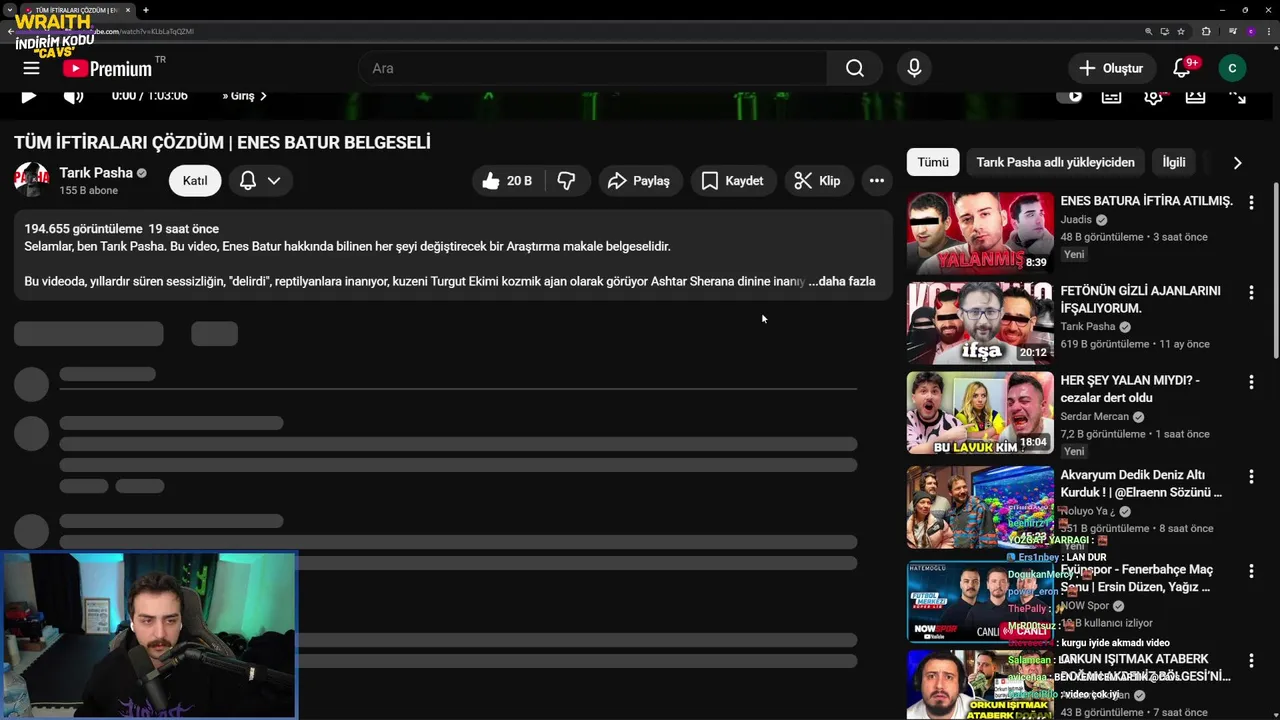Join the channel with the Katıl button
The height and width of the screenshot is (720, 1280).
pyautogui.click(x=195, y=181)
